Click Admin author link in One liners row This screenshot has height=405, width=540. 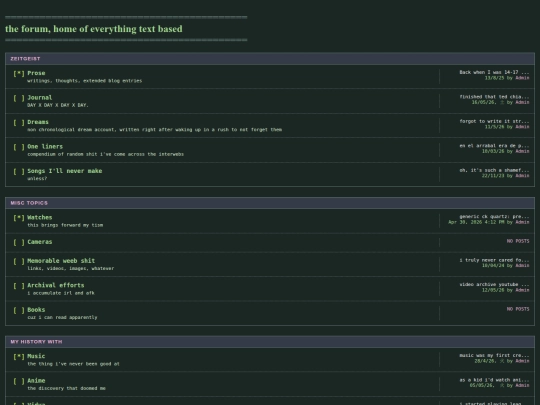[522, 152]
